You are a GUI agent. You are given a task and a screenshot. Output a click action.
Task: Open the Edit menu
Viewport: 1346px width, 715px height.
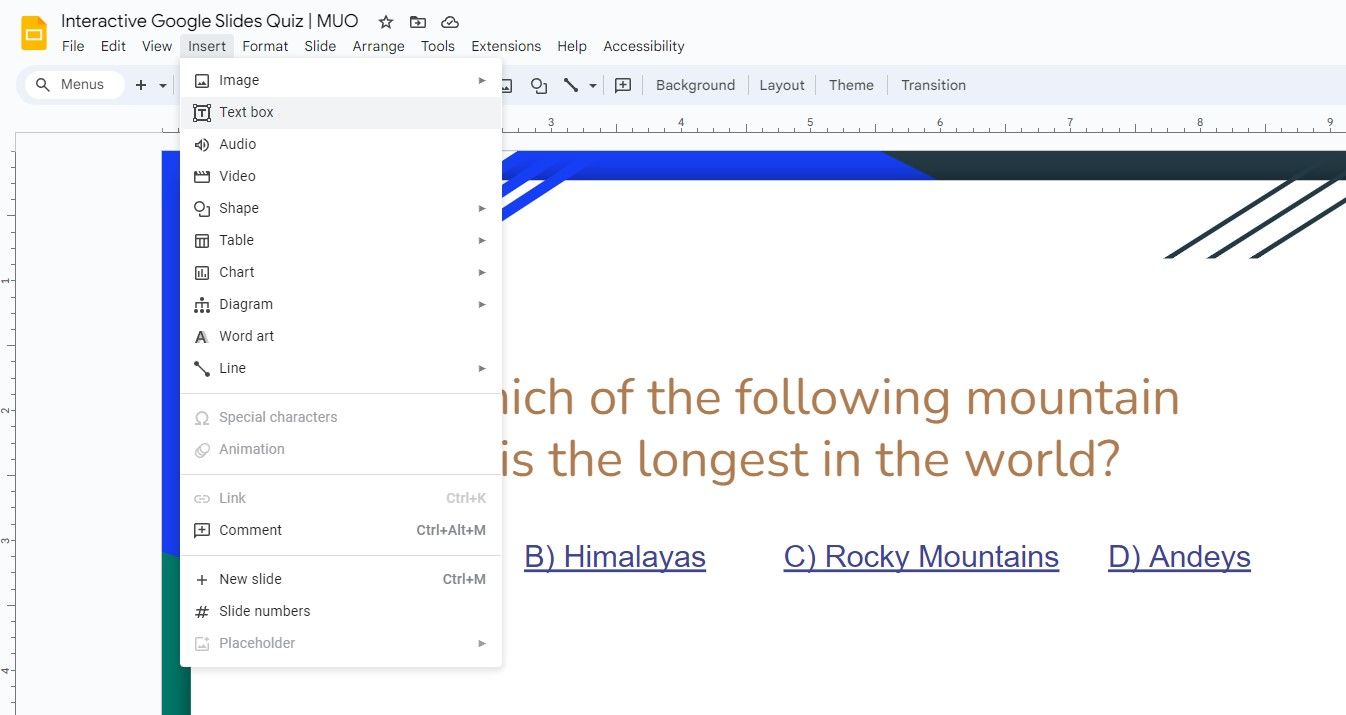point(113,46)
